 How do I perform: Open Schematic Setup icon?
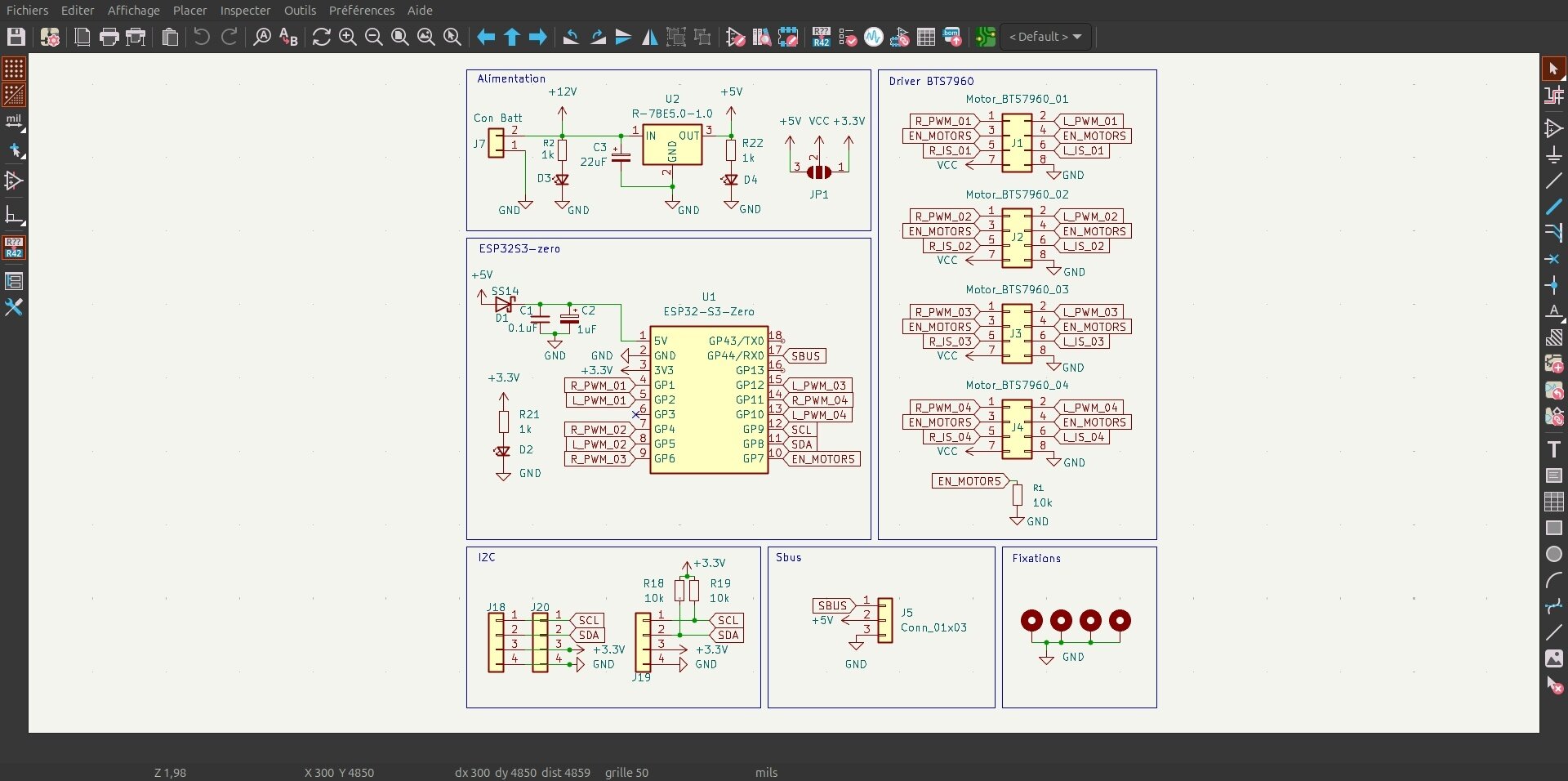click(50, 37)
